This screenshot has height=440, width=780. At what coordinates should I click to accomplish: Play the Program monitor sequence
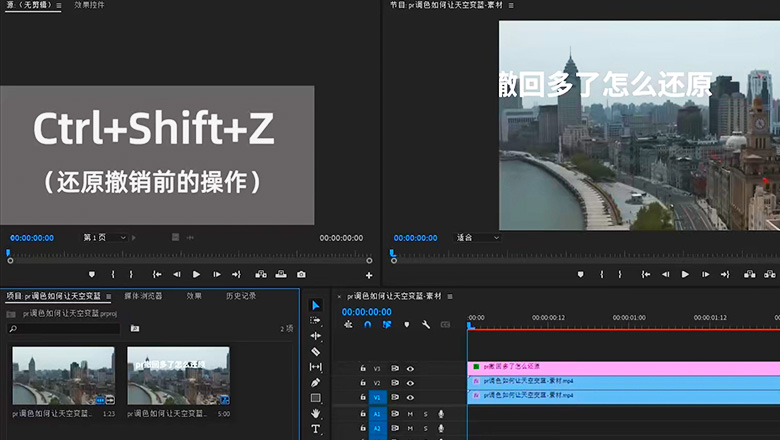pyautogui.click(x=685, y=274)
